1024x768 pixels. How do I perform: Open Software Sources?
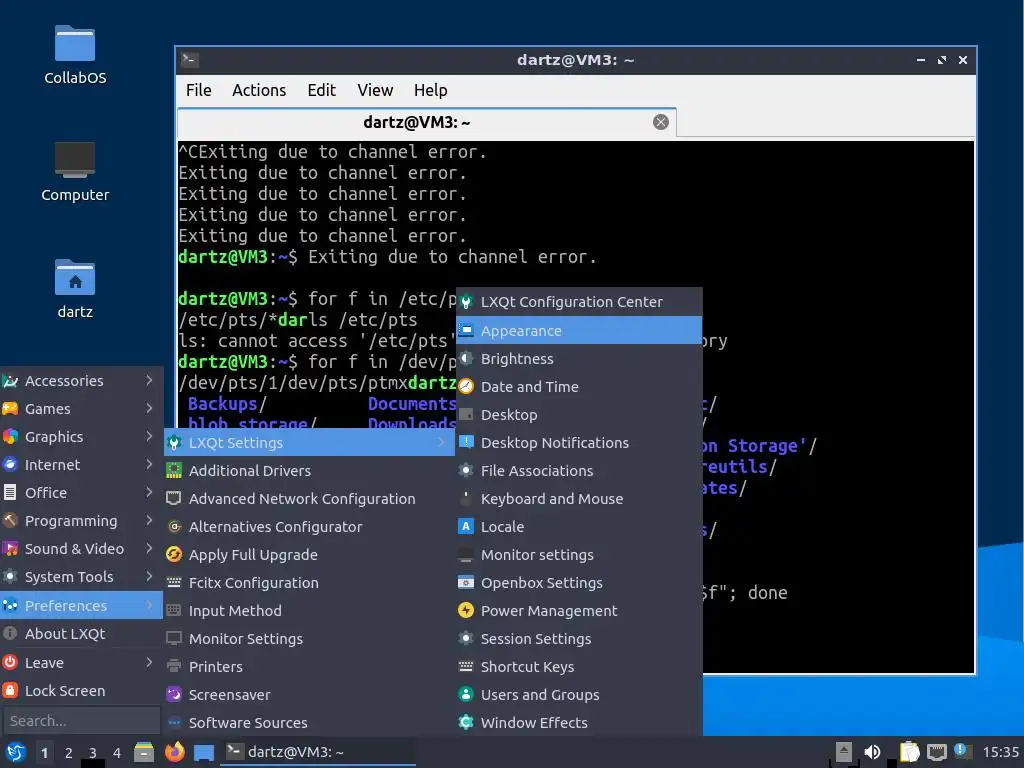point(309,723)
